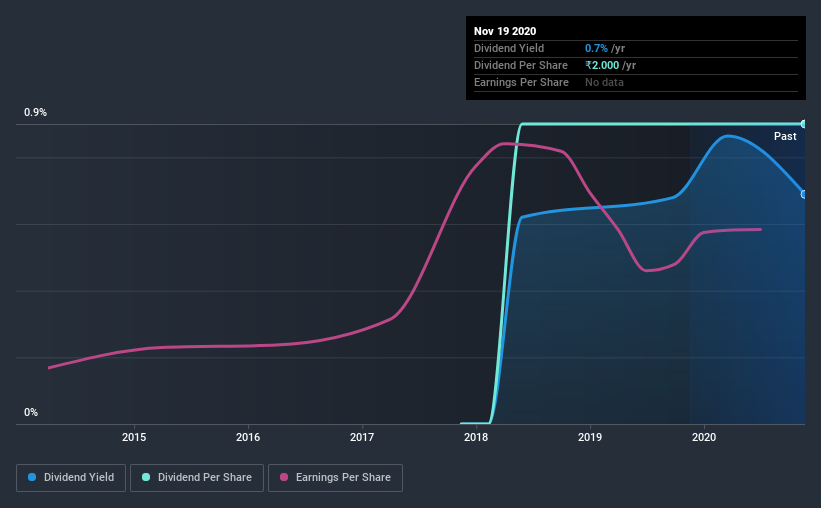Select the 2020 x-axis label

point(704,437)
